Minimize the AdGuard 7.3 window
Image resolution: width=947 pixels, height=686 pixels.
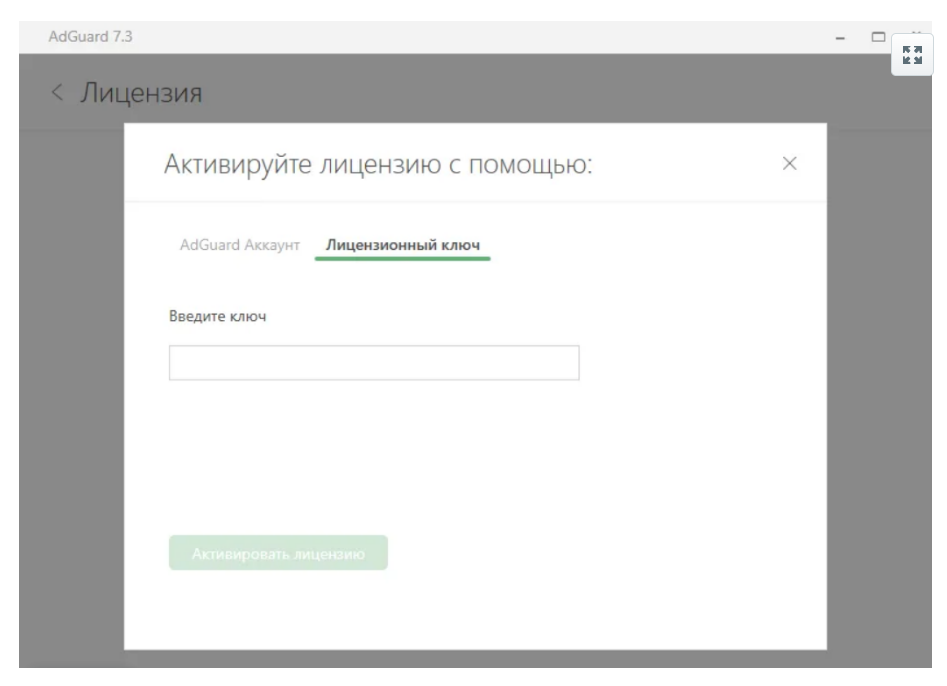coord(840,38)
